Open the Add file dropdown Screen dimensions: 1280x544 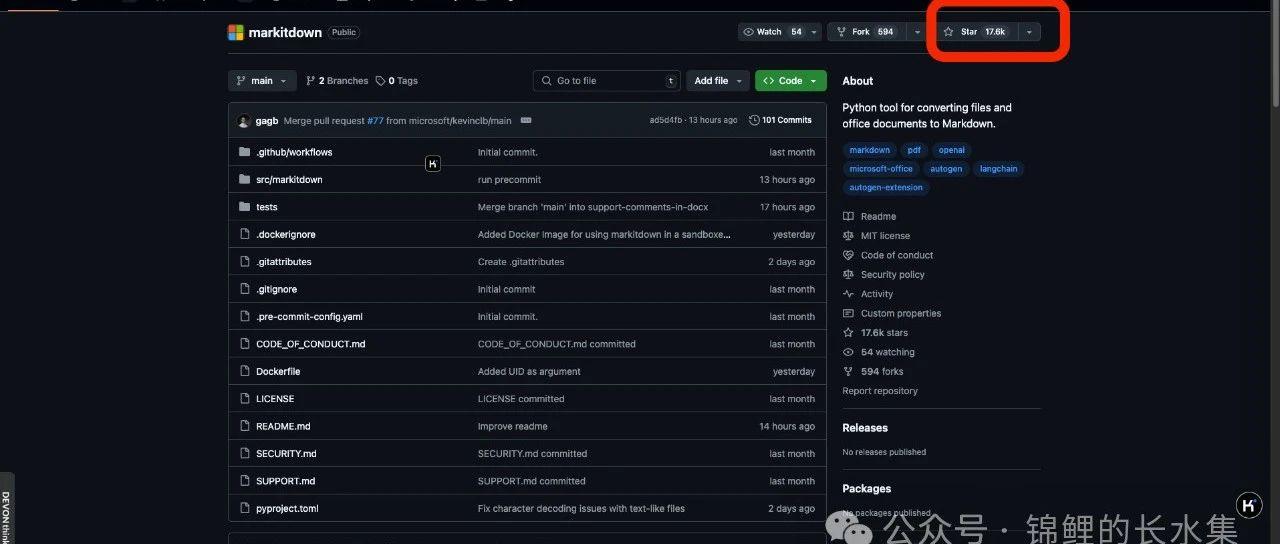tap(717, 81)
